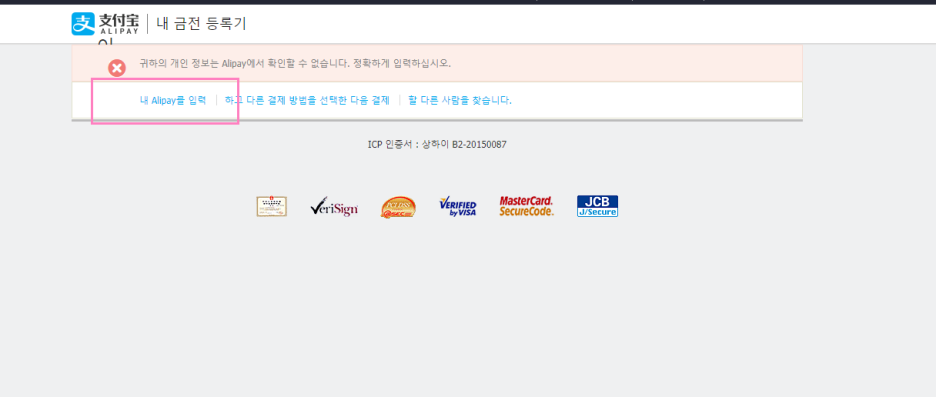Click the '내 금전 등록기' header title
Viewport: 936px width, 397px height.
[201, 24]
